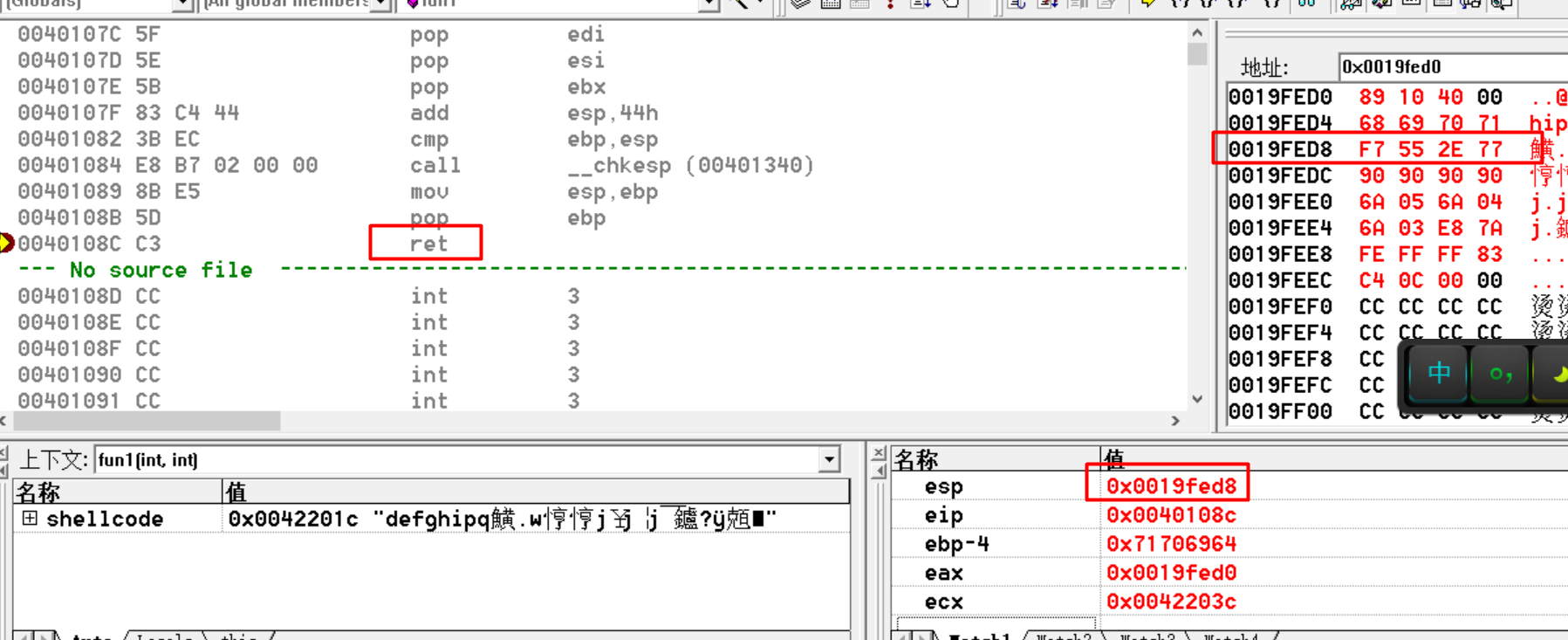
Task: Click Watch pane 值 column header
Action: click(1334, 459)
